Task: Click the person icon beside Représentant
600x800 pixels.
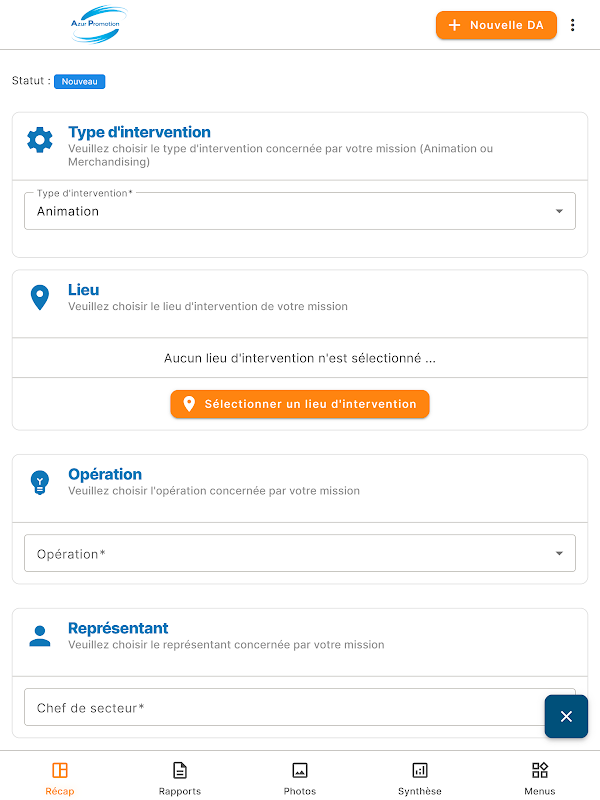Action: coord(40,636)
